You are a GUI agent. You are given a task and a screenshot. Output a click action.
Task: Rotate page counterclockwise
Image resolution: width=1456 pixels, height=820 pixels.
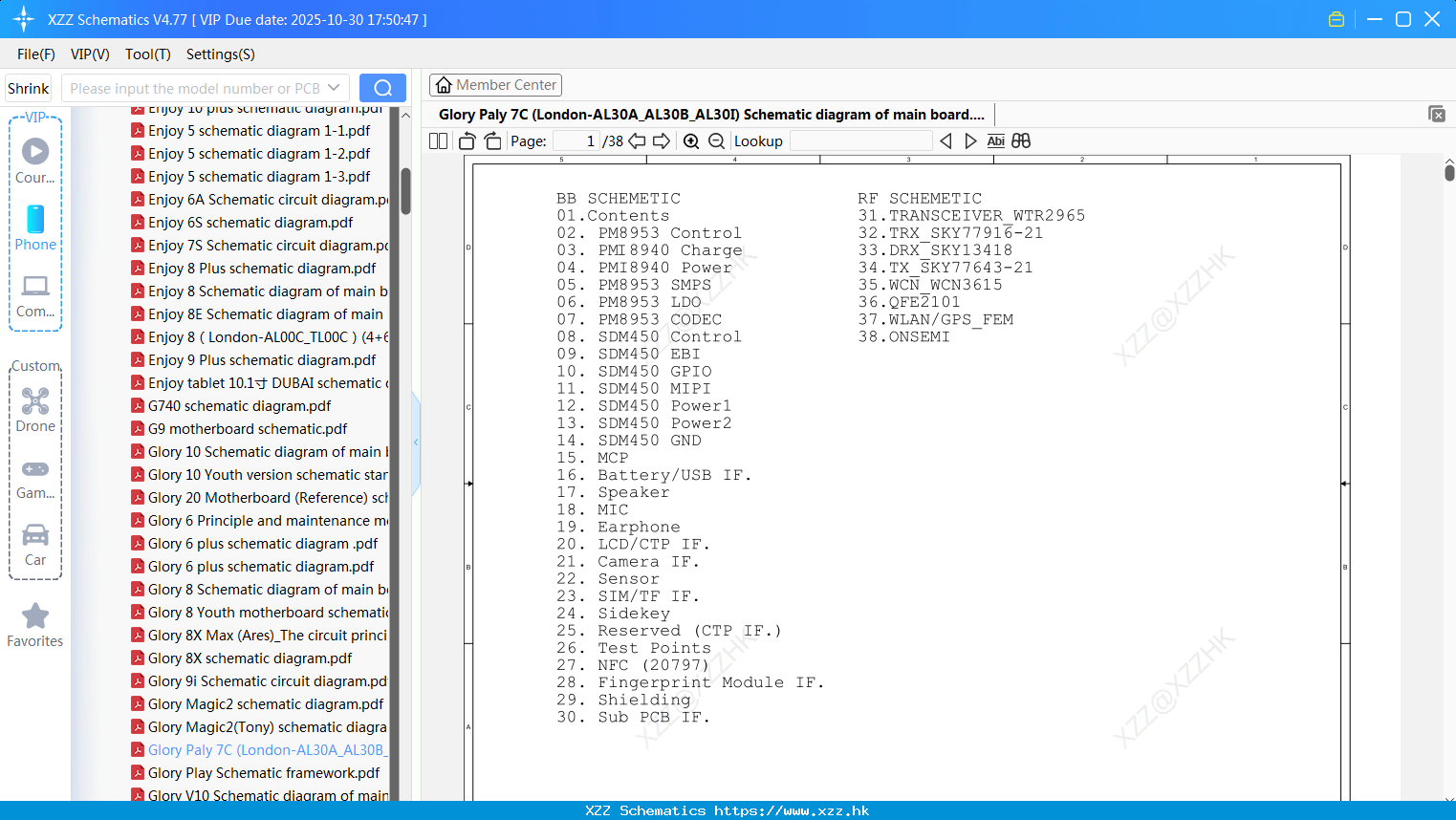pos(467,140)
